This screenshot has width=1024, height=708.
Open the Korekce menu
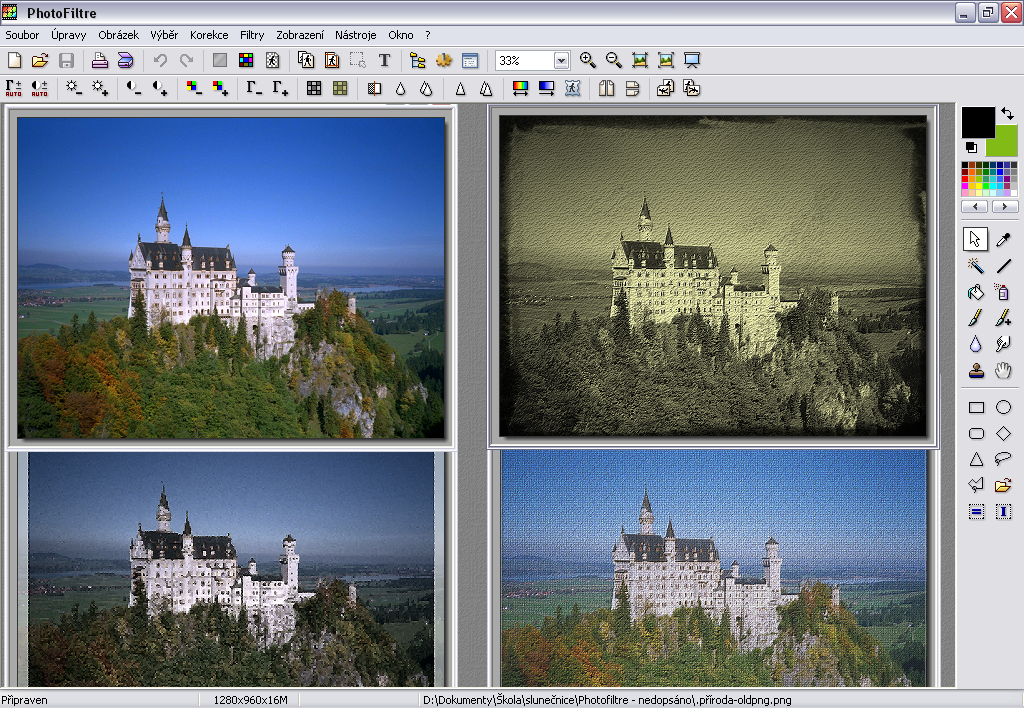click(209, 35)
